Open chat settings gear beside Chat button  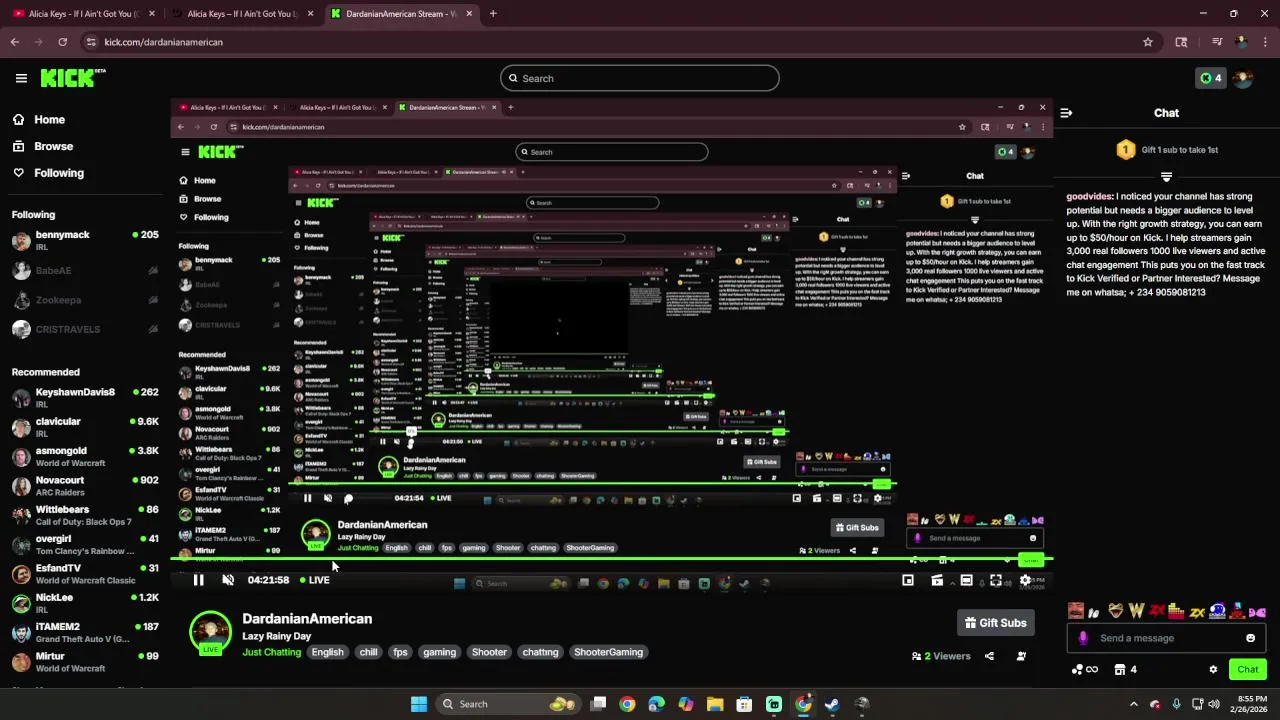tap(1213, 669)
